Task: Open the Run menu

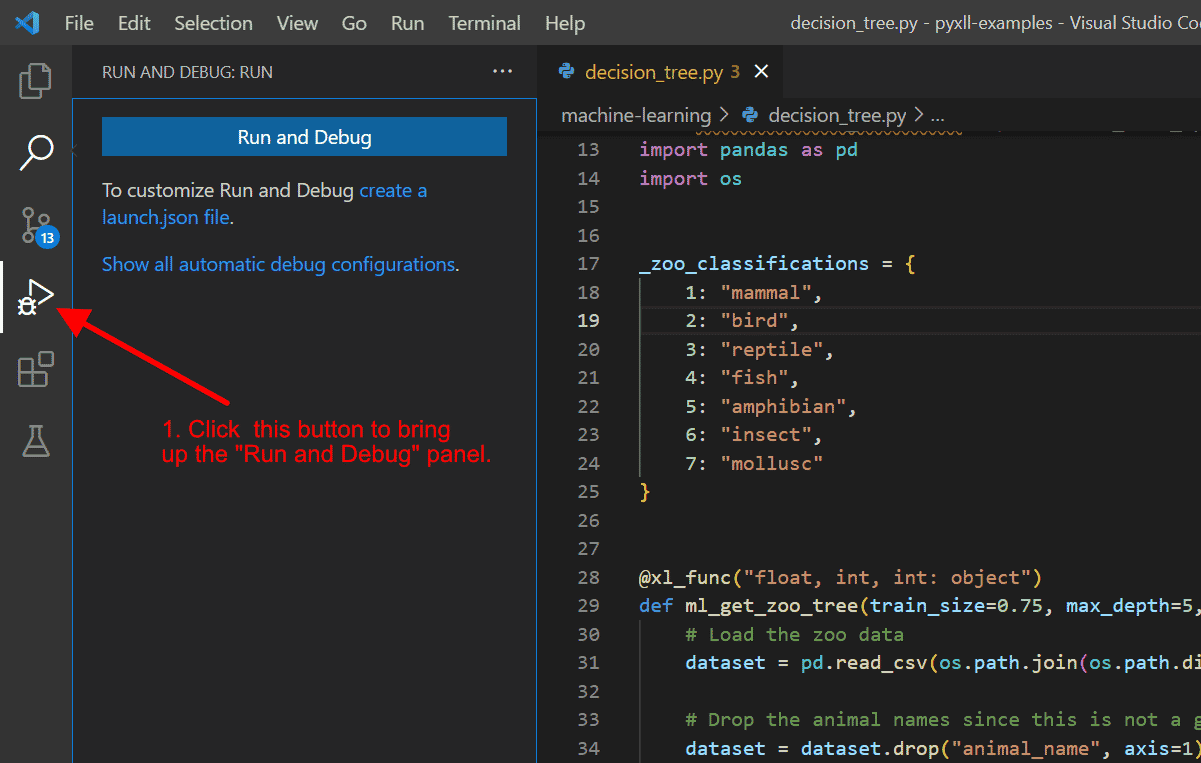Action: [407, 23]
